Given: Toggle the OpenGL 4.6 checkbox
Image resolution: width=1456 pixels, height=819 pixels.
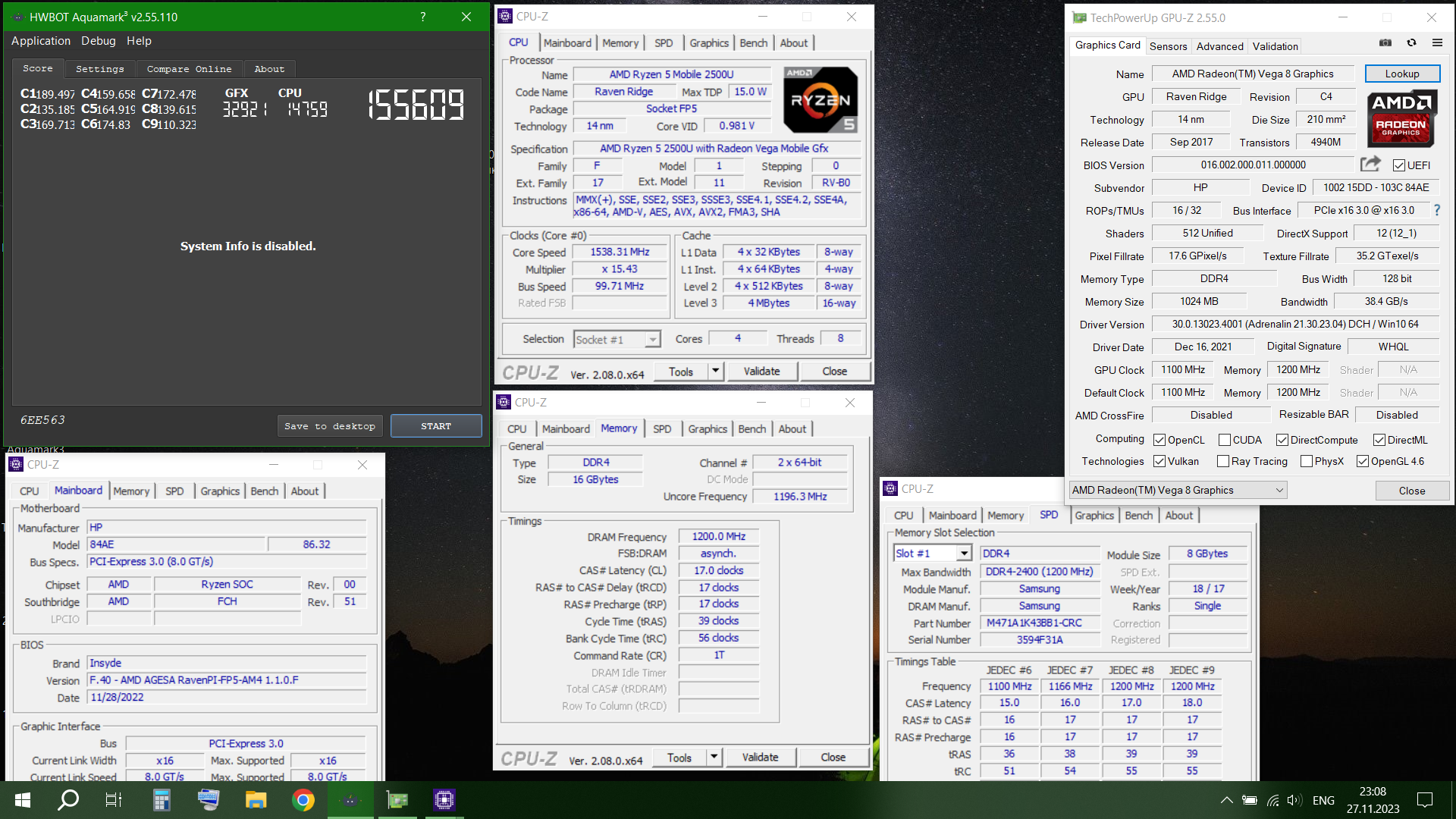Looking at the screenshot, I should 1363,461.
